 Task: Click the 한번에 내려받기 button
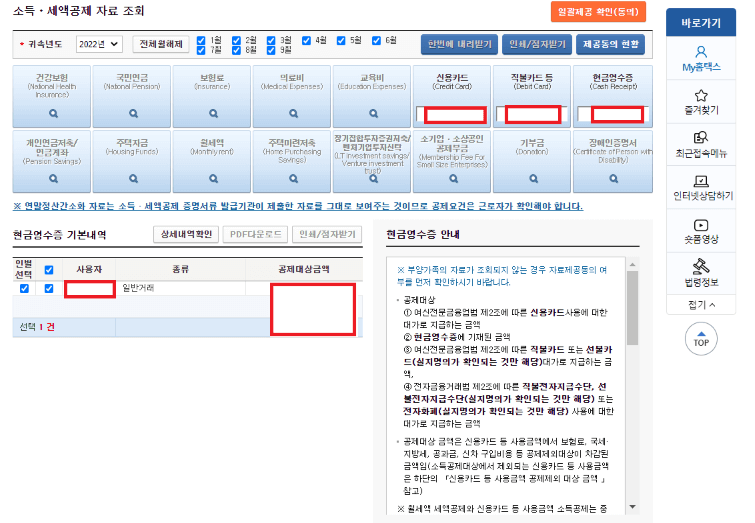(x=459, y=44)
